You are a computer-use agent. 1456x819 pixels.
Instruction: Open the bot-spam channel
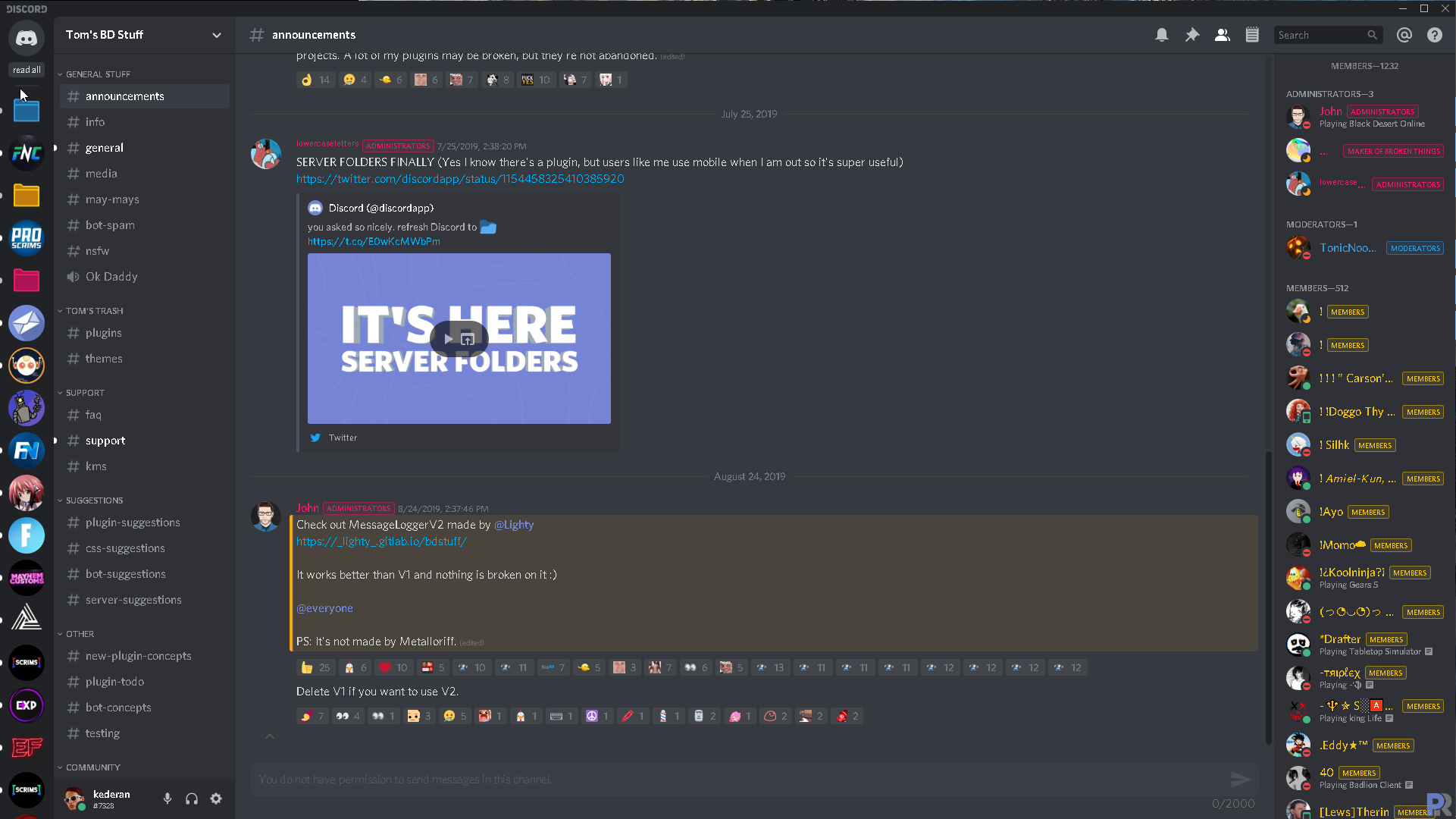tap(110, 225)
